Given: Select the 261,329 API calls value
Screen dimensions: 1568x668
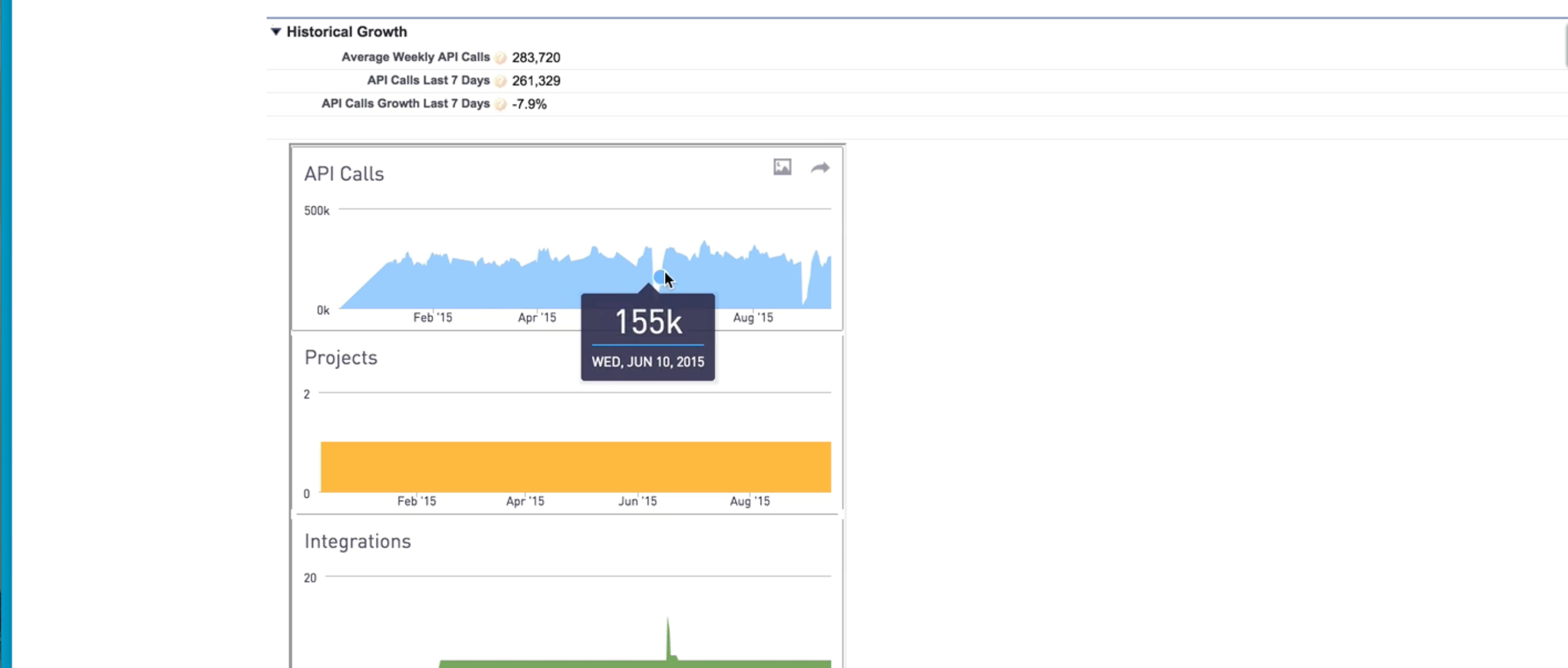Looking at the screenshot, I should coord(536,81).
